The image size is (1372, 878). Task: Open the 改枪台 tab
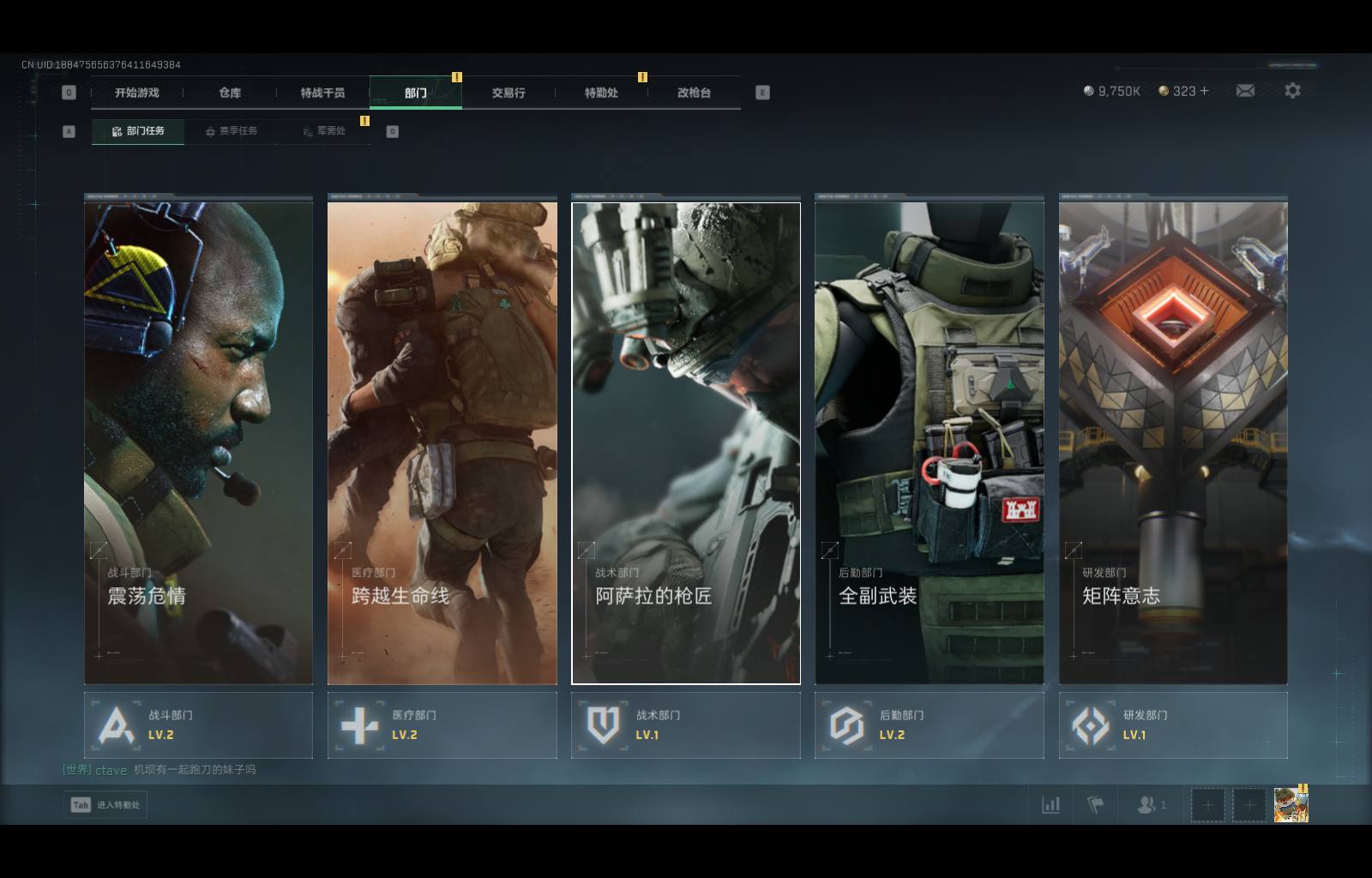694,93
